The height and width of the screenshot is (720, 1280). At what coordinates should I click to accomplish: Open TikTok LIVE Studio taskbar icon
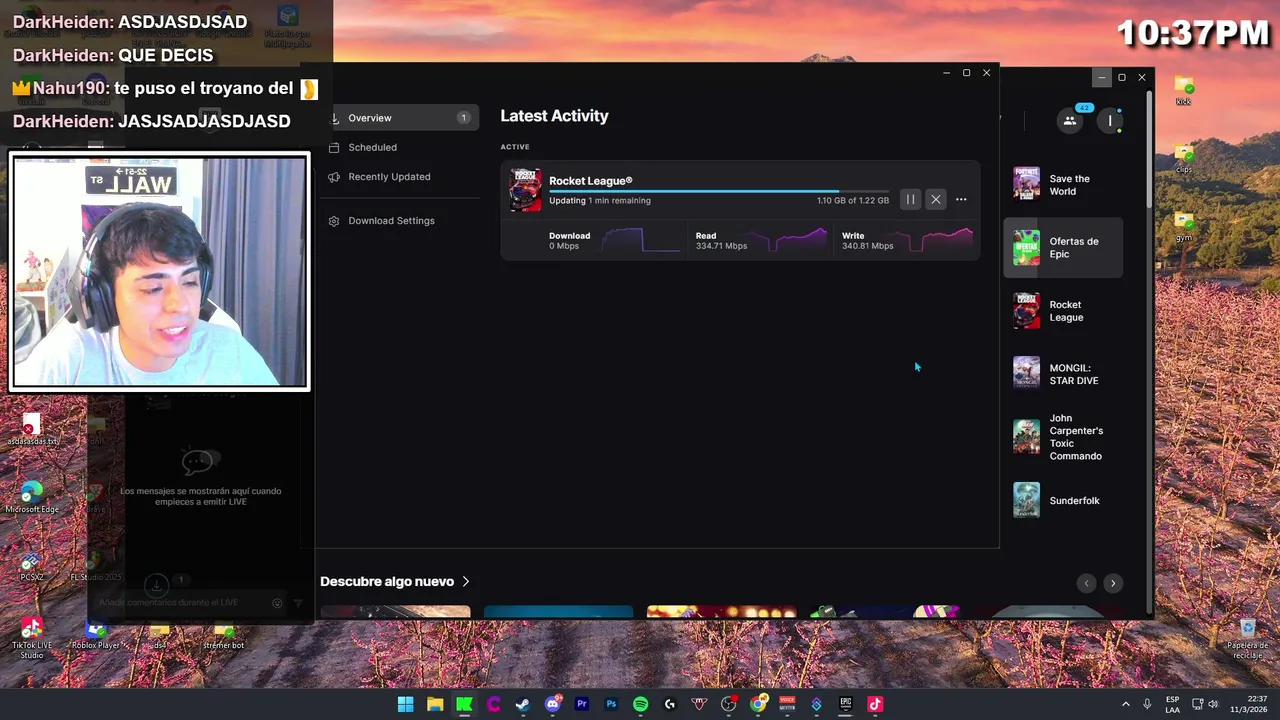[875, 704]
